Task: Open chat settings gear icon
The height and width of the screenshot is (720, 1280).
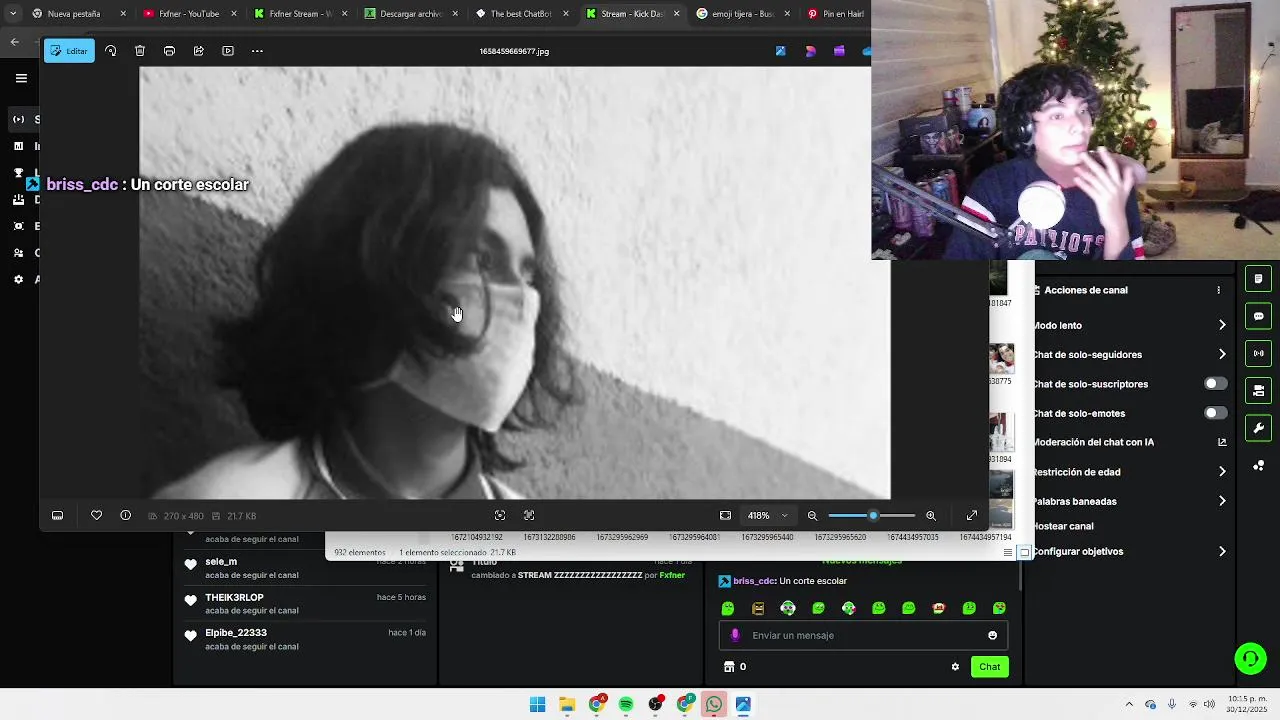Action: [x=955, y=667]
